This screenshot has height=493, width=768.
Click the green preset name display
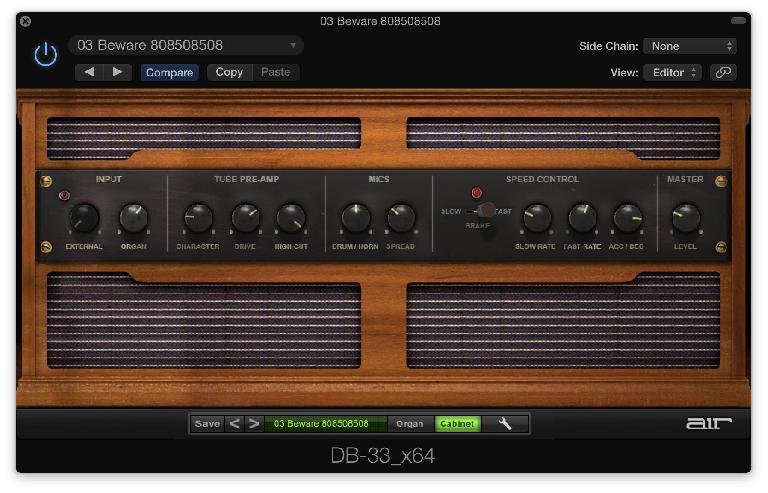click(x=325, y=423)
